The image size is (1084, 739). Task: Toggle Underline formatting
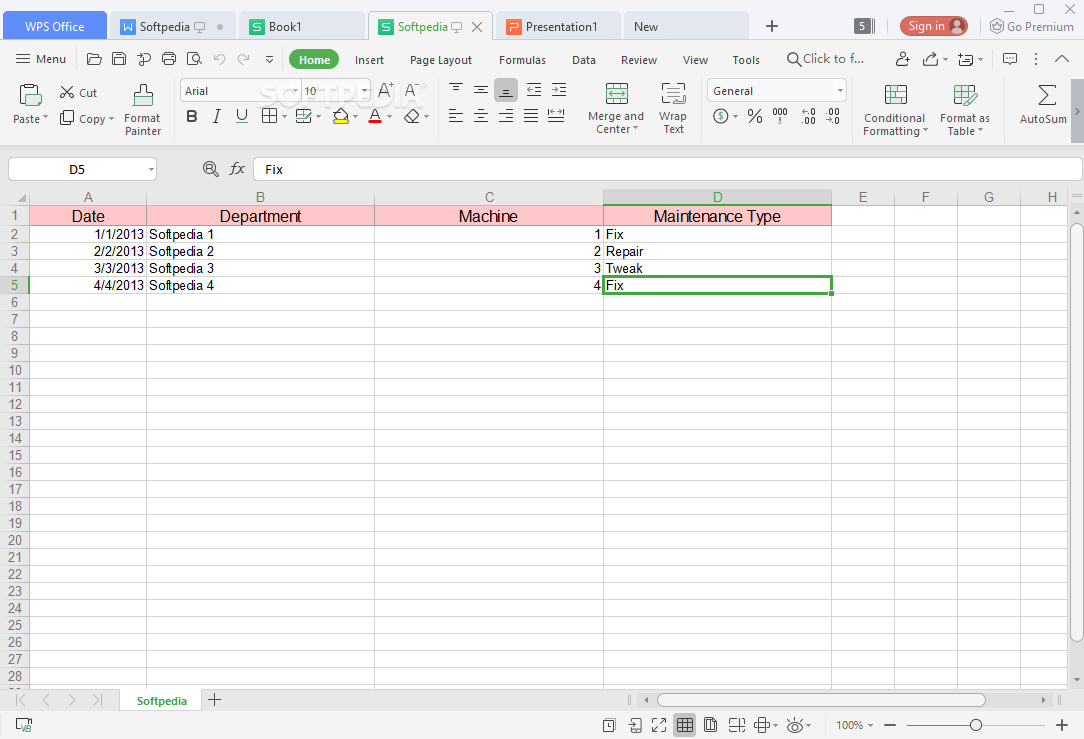click(x=241, y=116)
